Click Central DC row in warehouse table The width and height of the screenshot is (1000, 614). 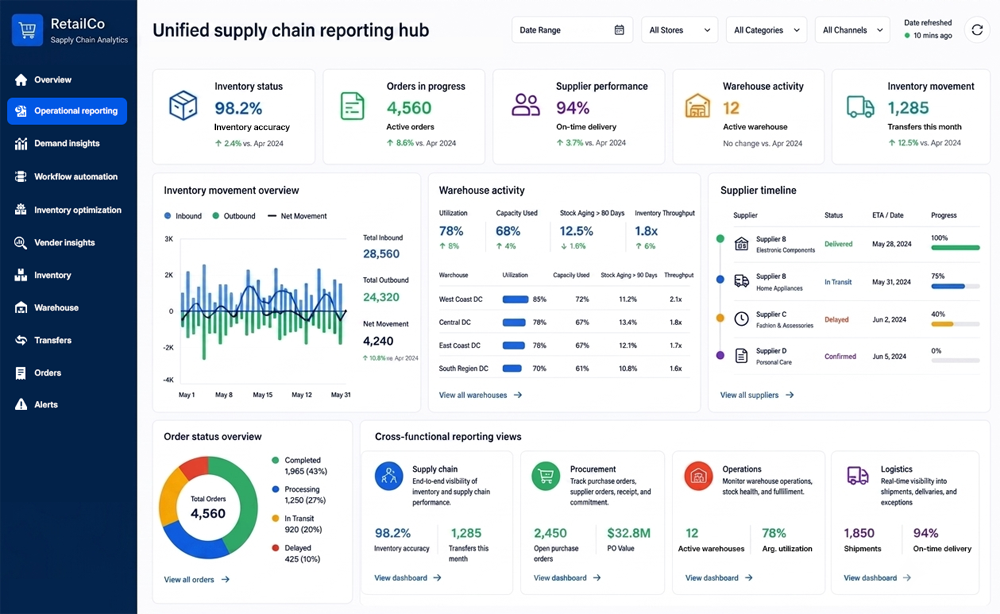click(564, 323)
